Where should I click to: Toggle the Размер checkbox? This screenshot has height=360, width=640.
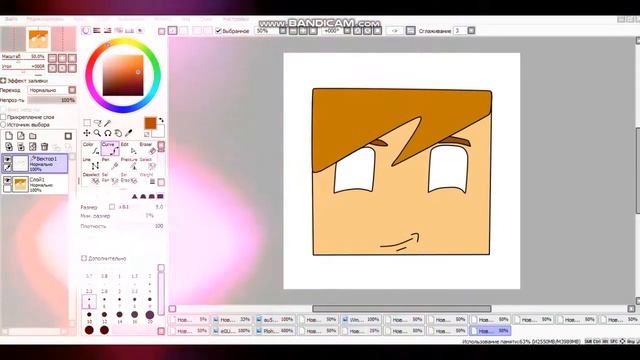coord(112,207)
